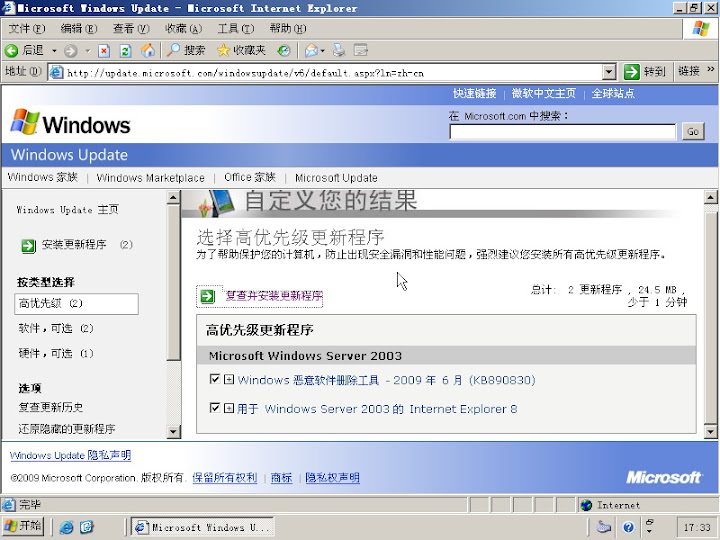Open the address bar dropdown arrow
The width and height of the screenshot is (720, 540).
pos(609,72)
